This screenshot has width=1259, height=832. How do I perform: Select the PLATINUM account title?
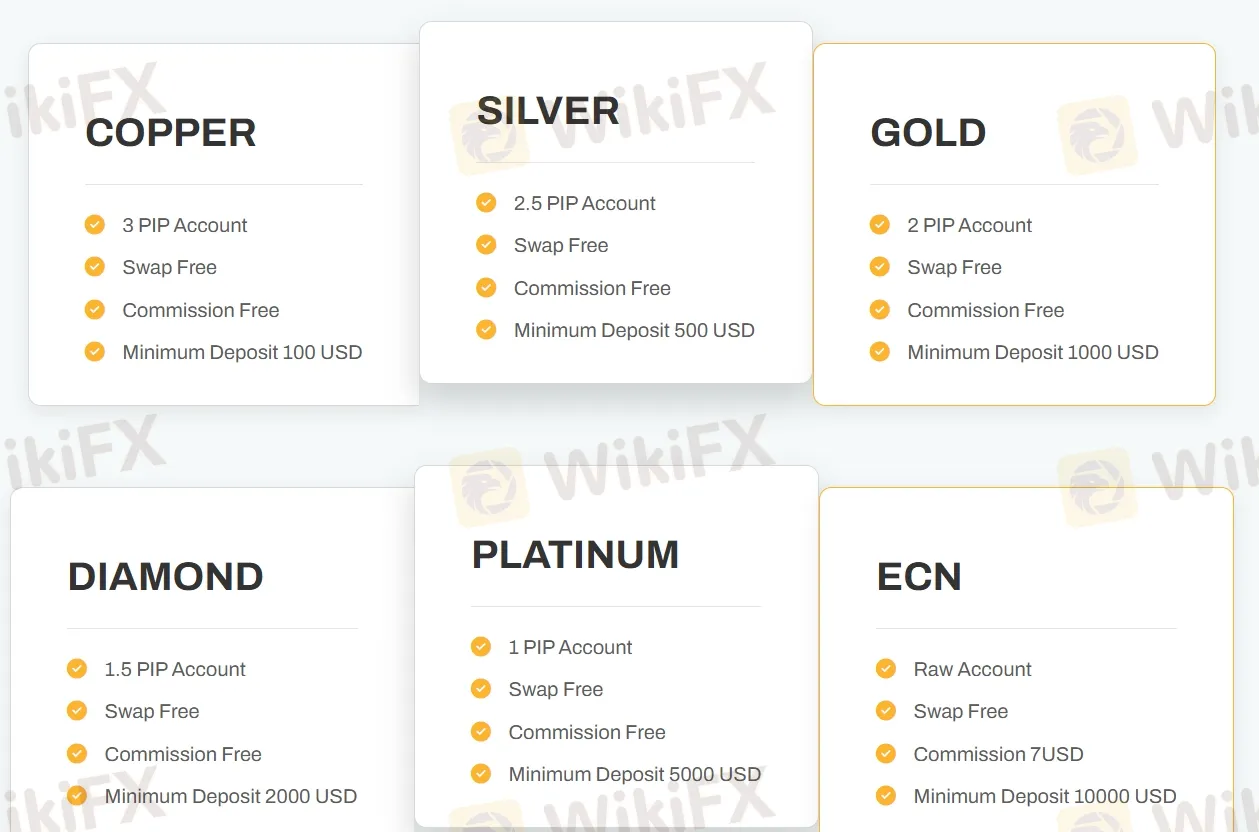pos(575,555)
